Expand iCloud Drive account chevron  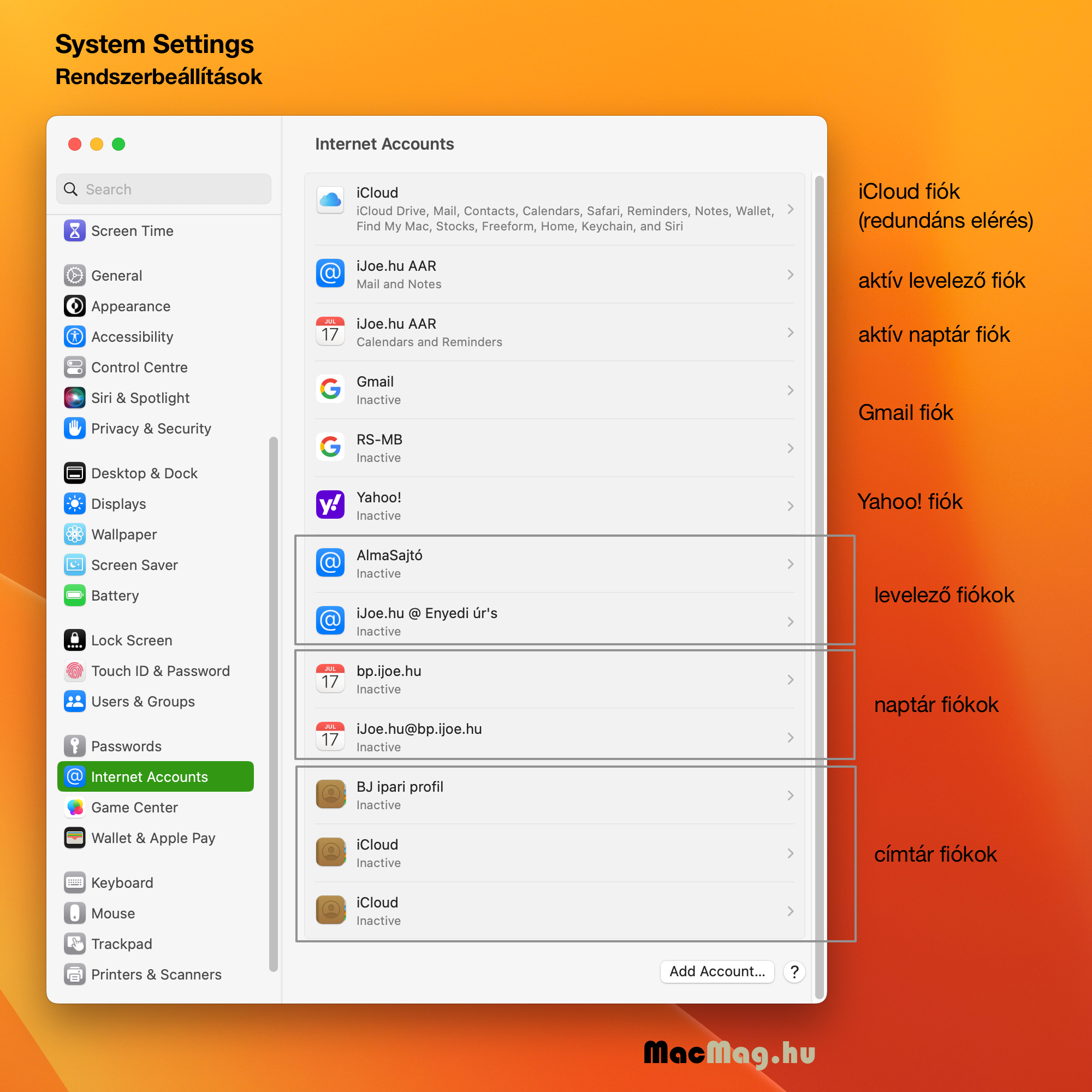point(790,209)
